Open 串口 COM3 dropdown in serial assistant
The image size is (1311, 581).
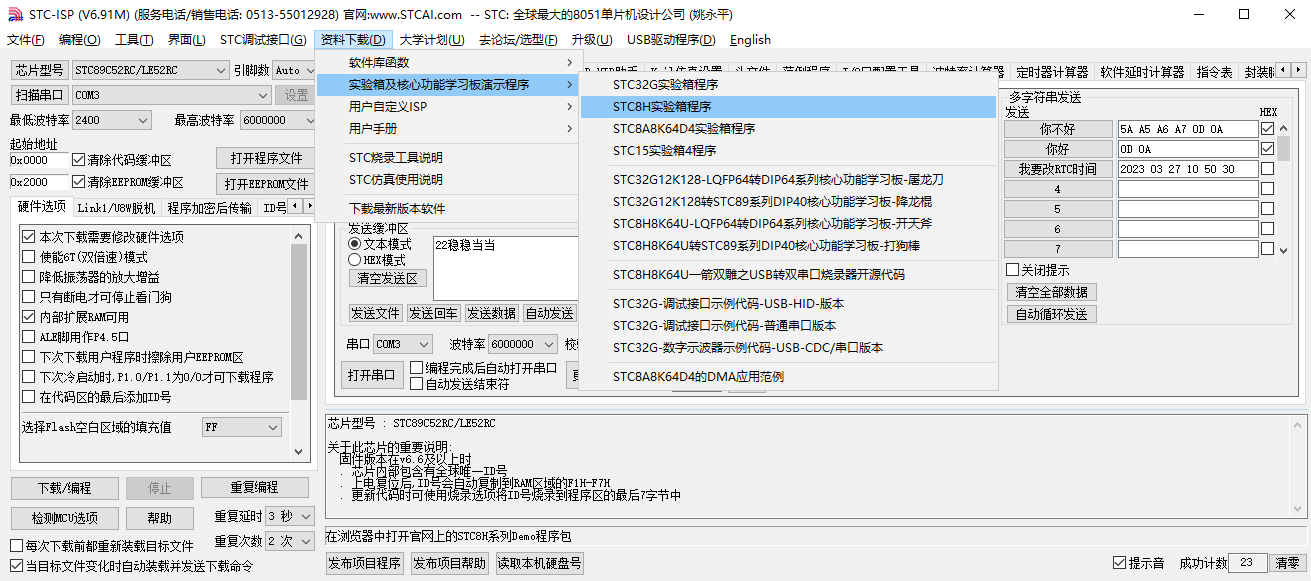(402, 344)
